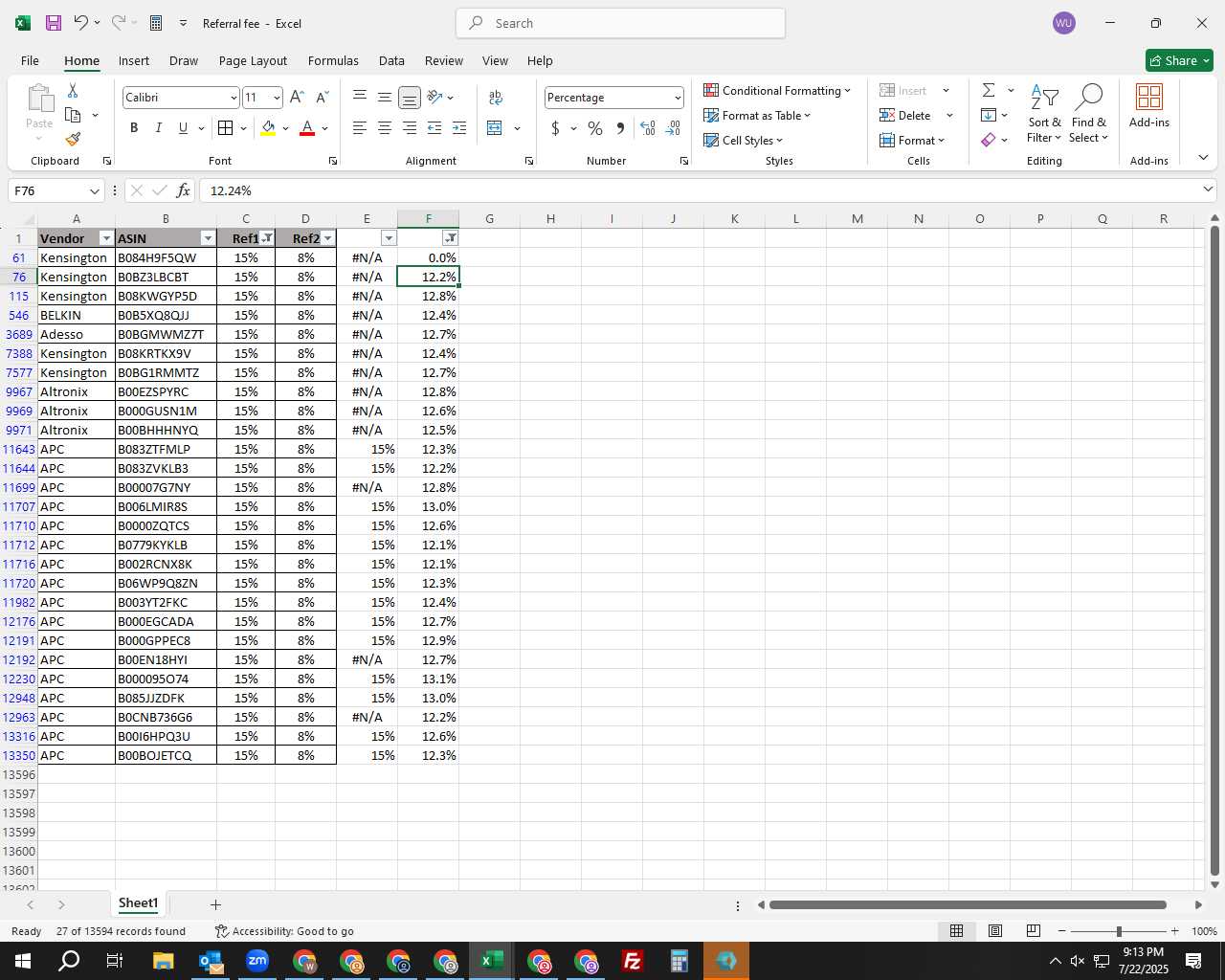
Task: Open Conditional Formatting menu
Action: pos(777,90)
